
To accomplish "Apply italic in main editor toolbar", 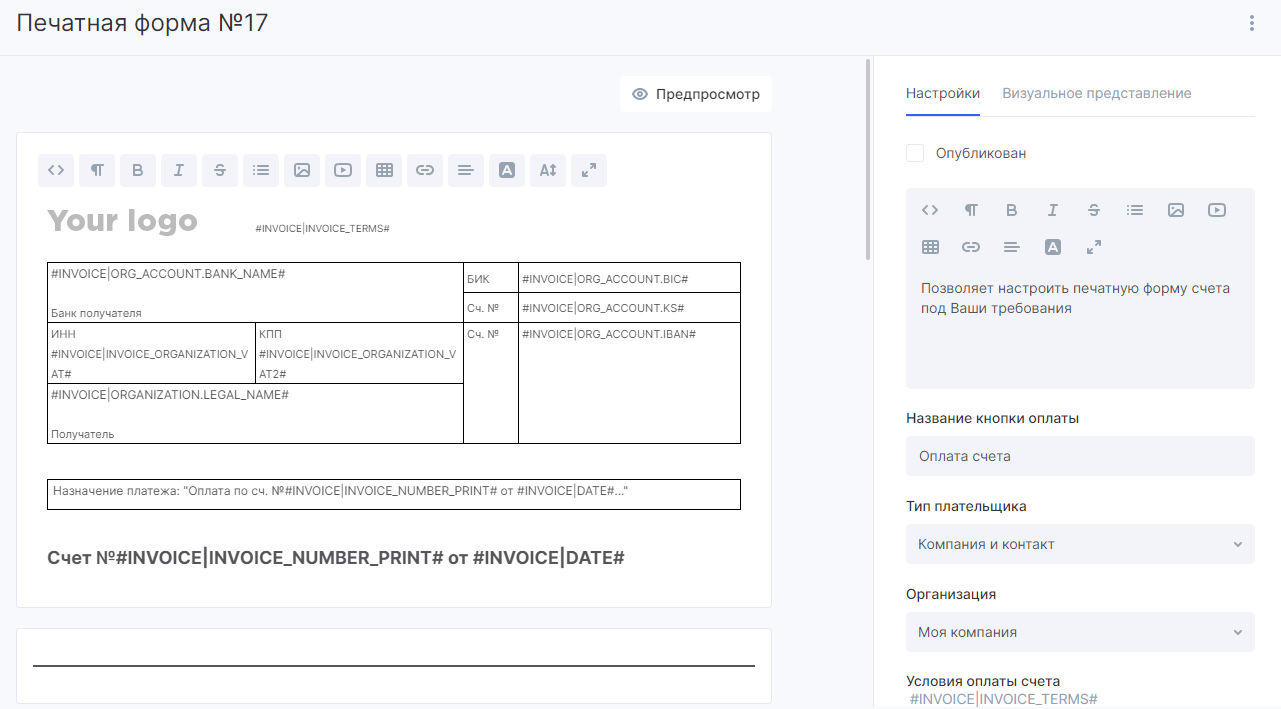I will tap(179, 170).
